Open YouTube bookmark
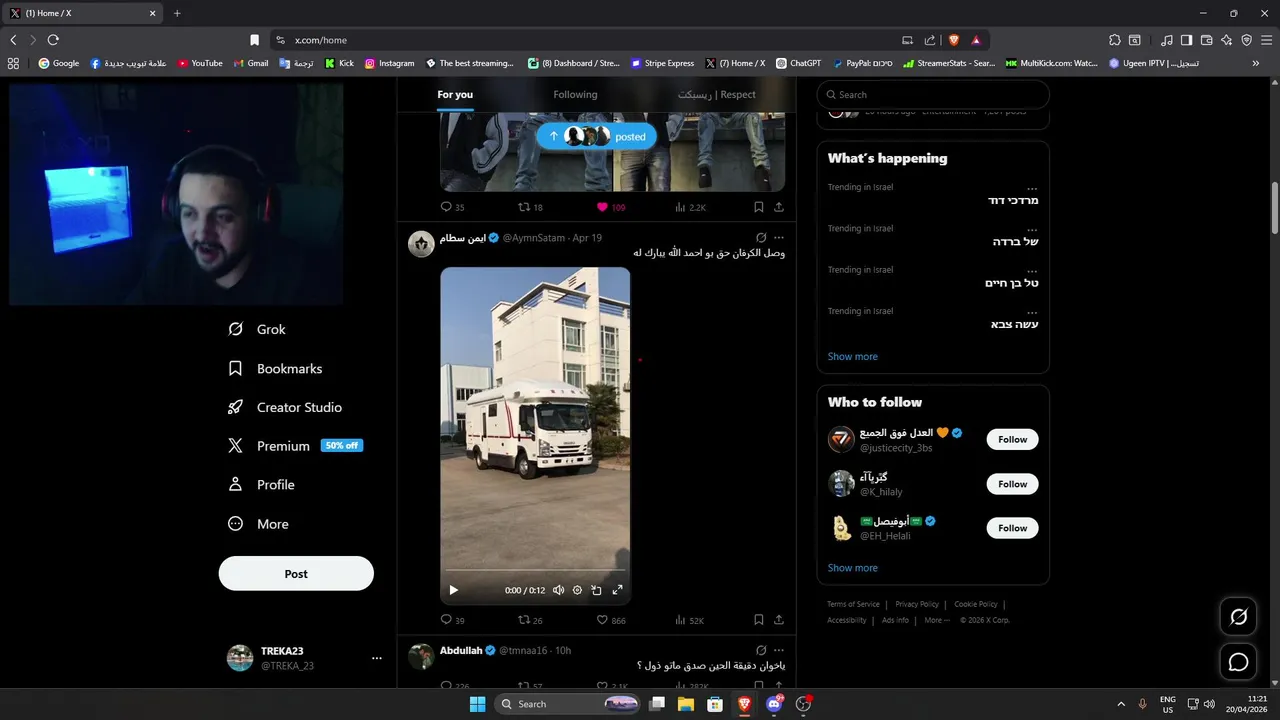1280x720 pixels. (x=200, y=63)
